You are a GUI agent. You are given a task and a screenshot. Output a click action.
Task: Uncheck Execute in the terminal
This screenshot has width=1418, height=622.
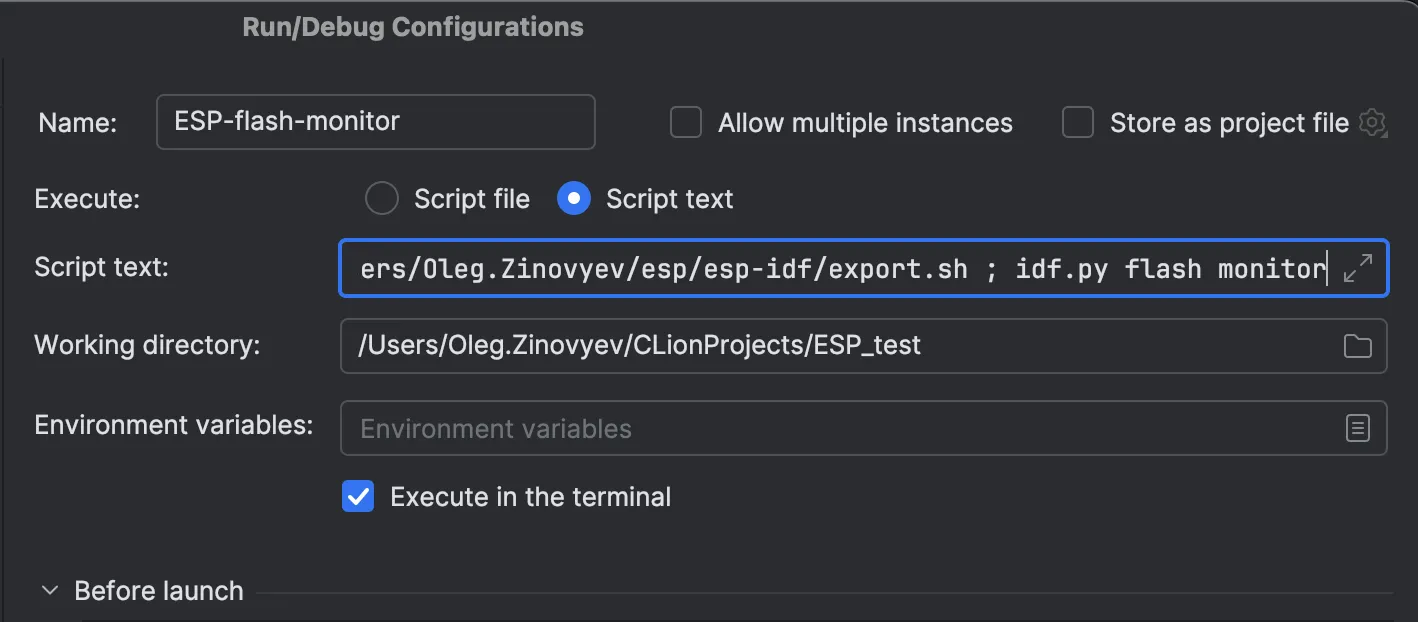(358, 496)
